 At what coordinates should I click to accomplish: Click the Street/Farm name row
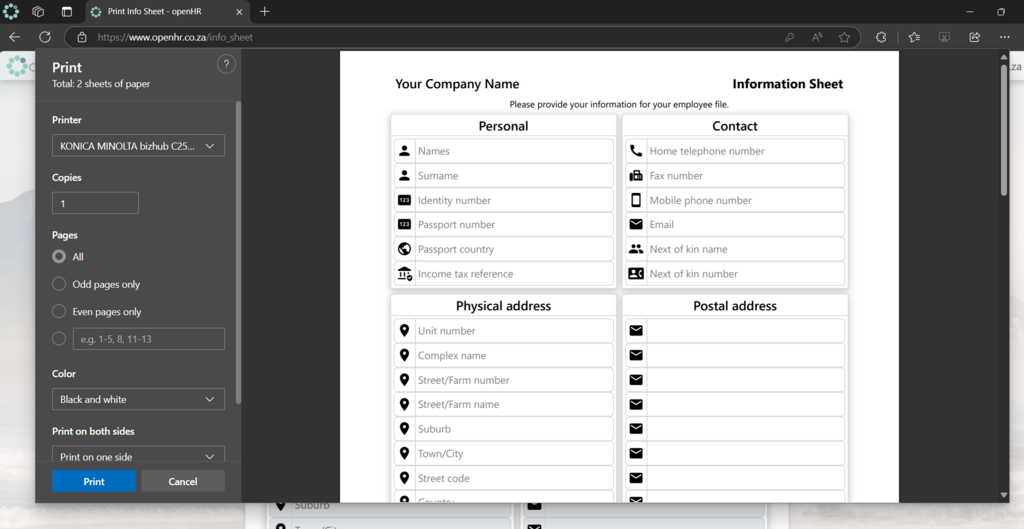point(504,404)
